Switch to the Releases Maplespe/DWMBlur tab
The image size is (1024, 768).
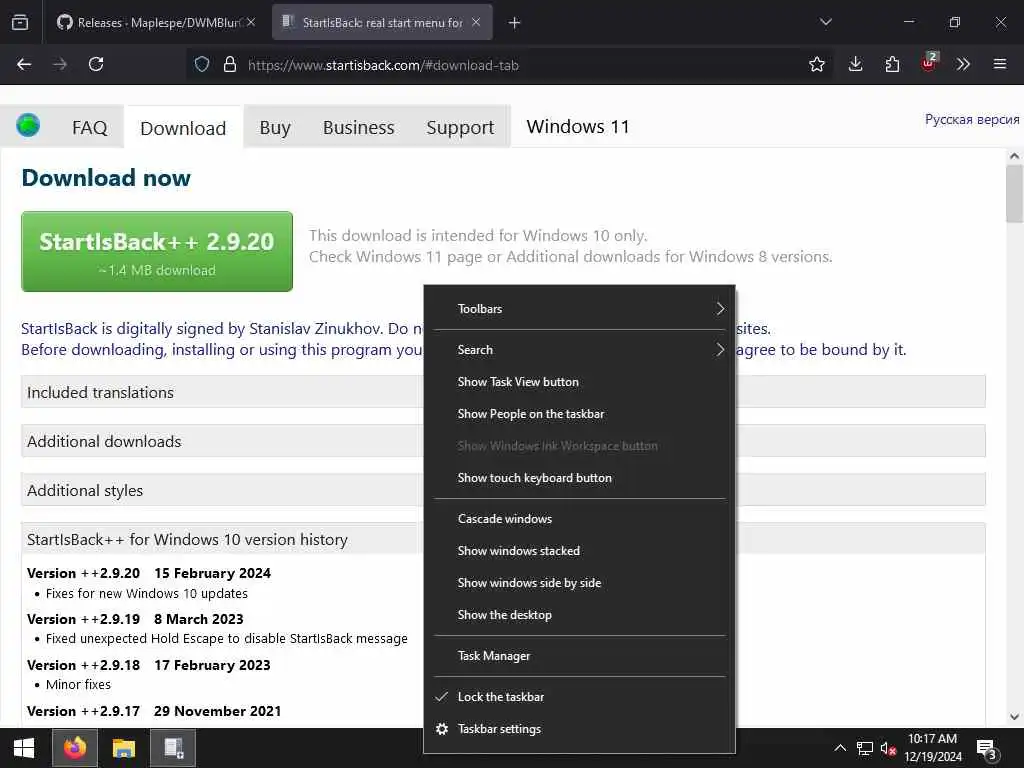coord(157,22)
